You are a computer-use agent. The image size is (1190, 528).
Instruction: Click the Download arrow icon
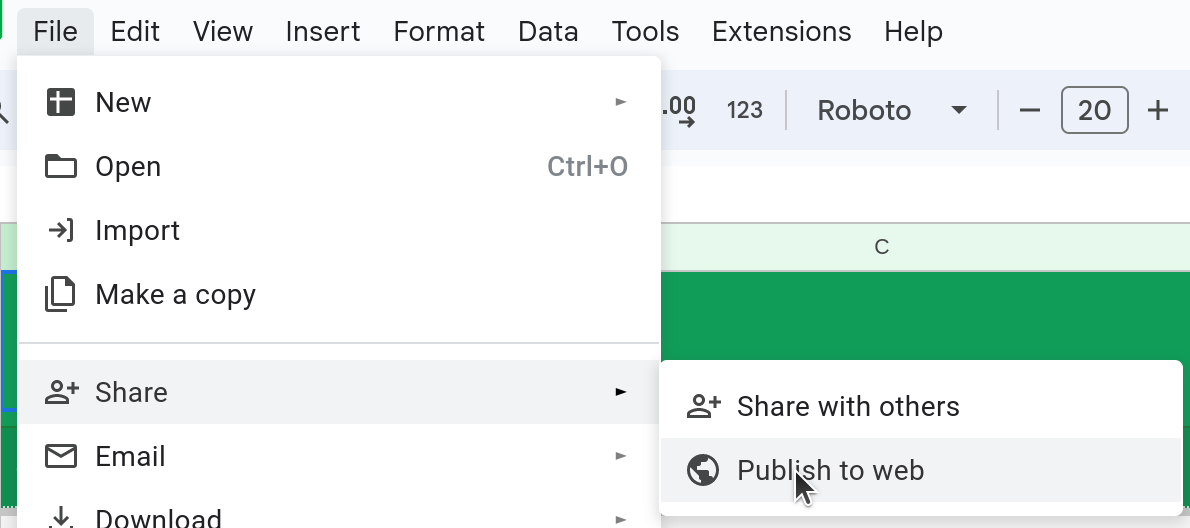(61, 517)
